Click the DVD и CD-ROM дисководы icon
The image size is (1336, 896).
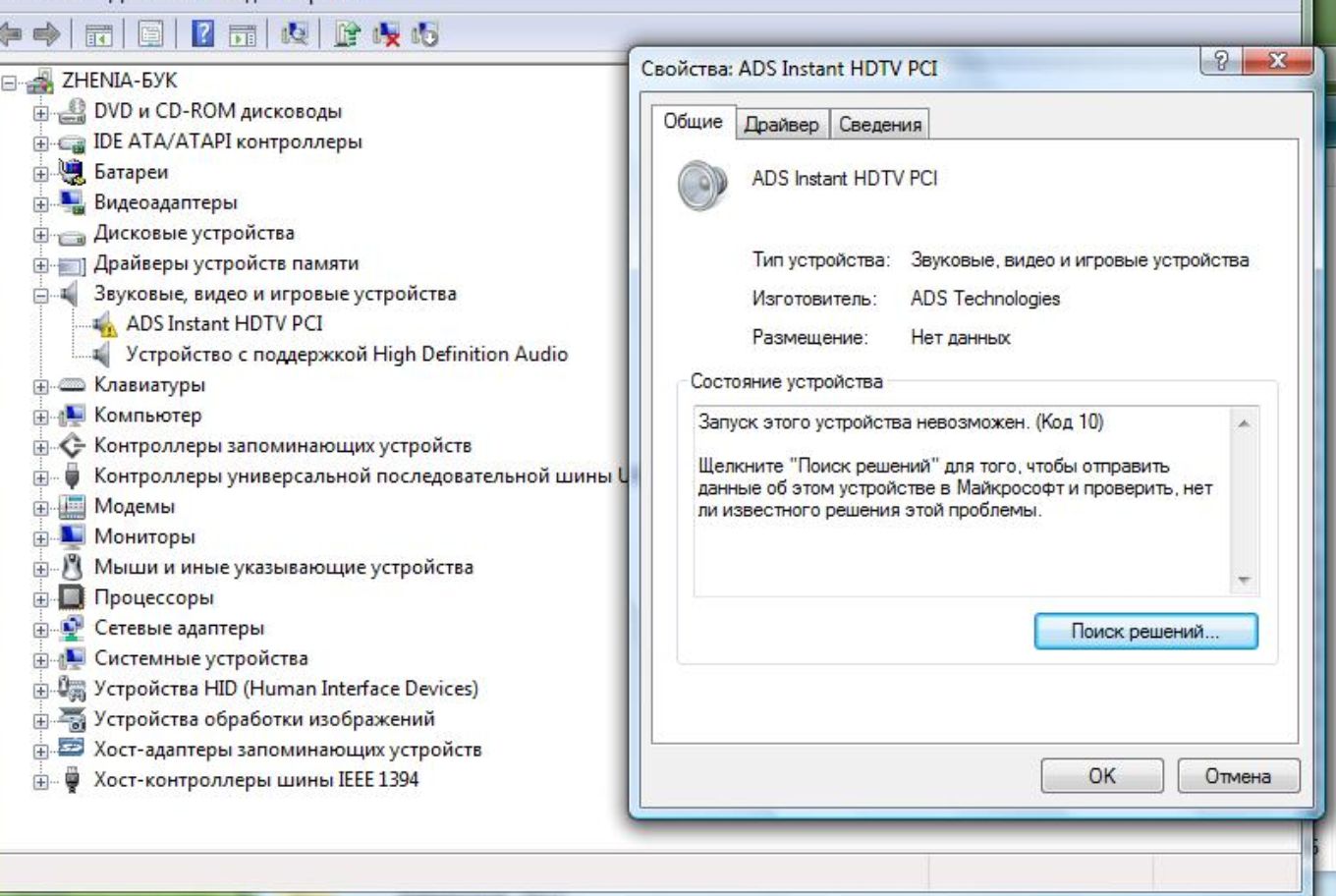tap(72, 111)
